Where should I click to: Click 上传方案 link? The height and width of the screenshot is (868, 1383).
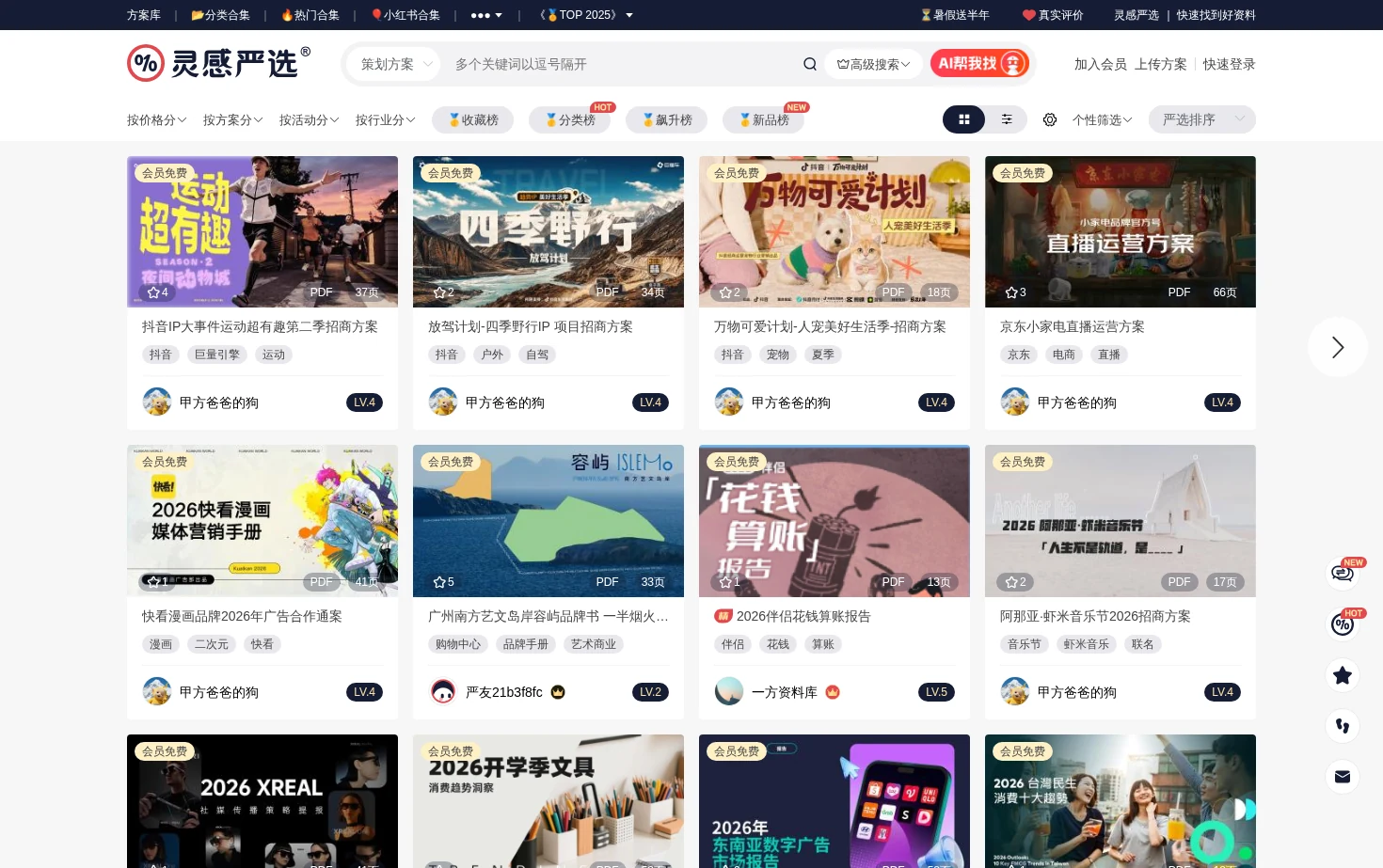tap(1161, 64)
